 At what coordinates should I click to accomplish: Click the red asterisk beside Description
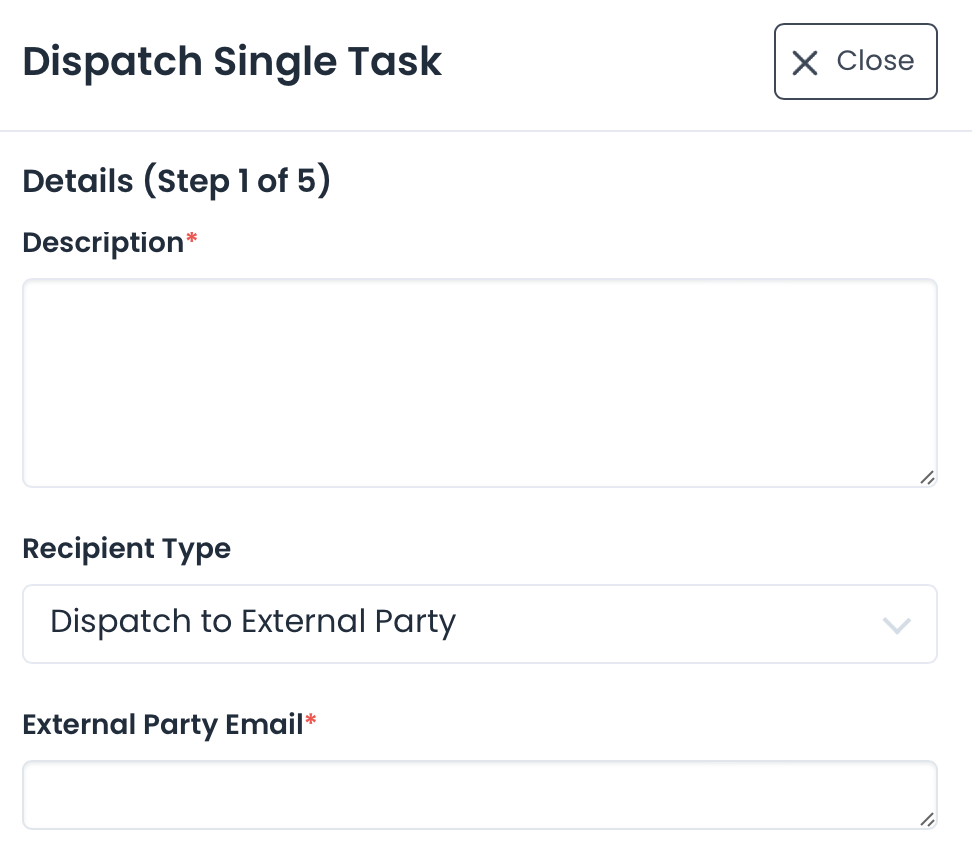(x=192, y=240)
